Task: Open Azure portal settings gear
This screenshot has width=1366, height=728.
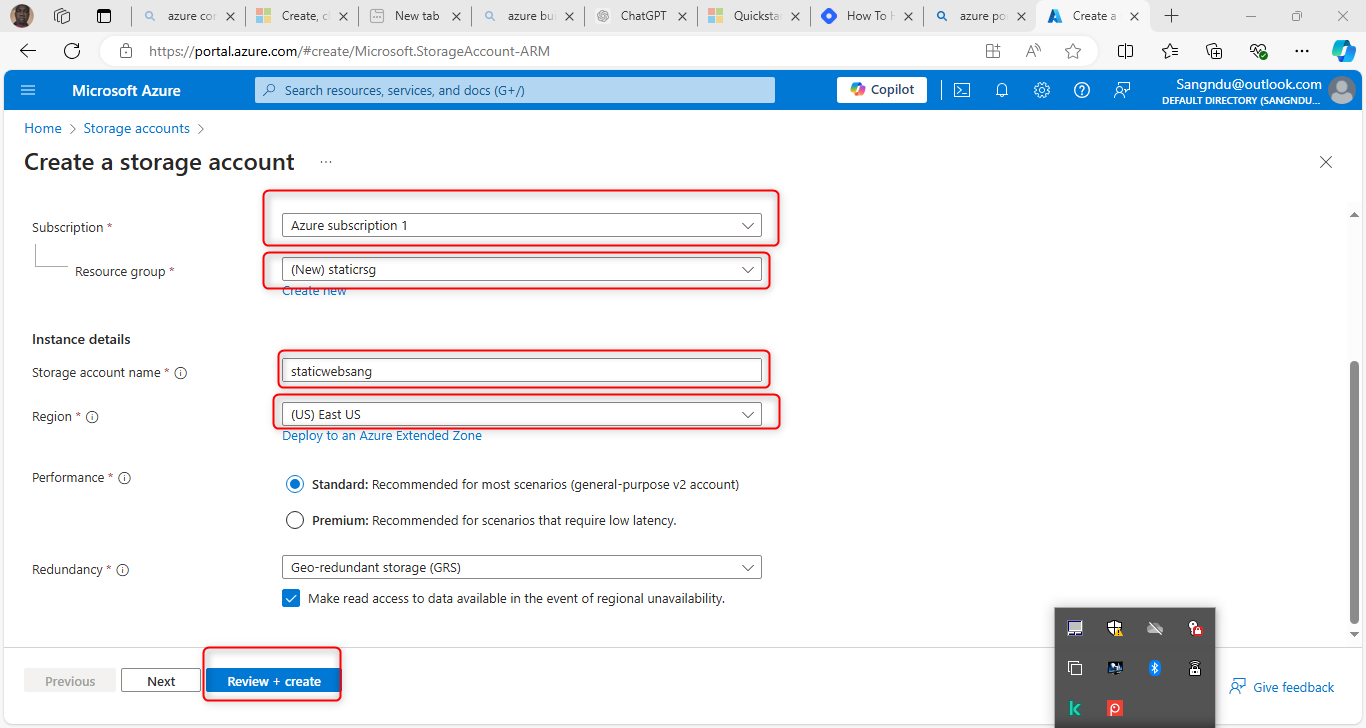Action: tap(1042, 90)
